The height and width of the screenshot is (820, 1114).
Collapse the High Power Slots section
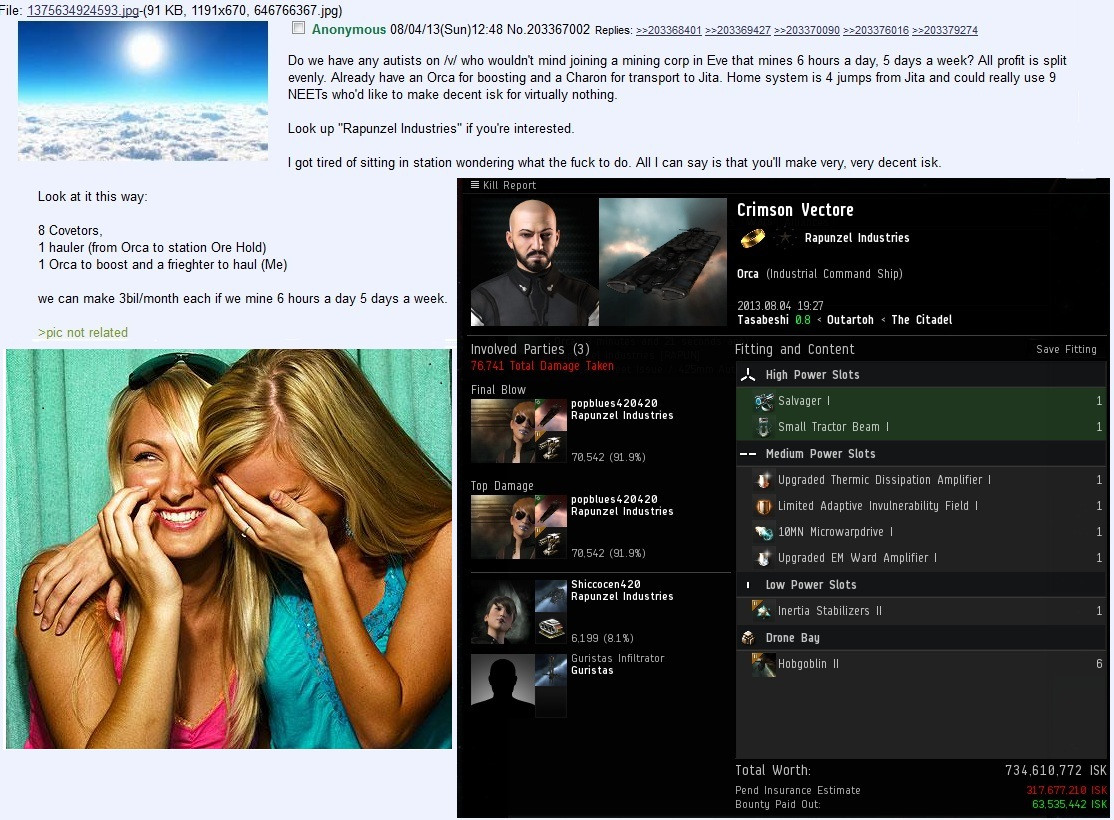tap(921, 374)
